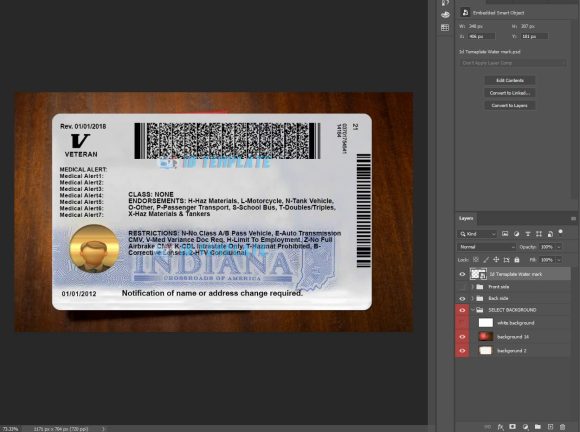Click the add layer mask icon
This screenshot has width=580, height=432.
pyautogui.click(x=513, y=427)
